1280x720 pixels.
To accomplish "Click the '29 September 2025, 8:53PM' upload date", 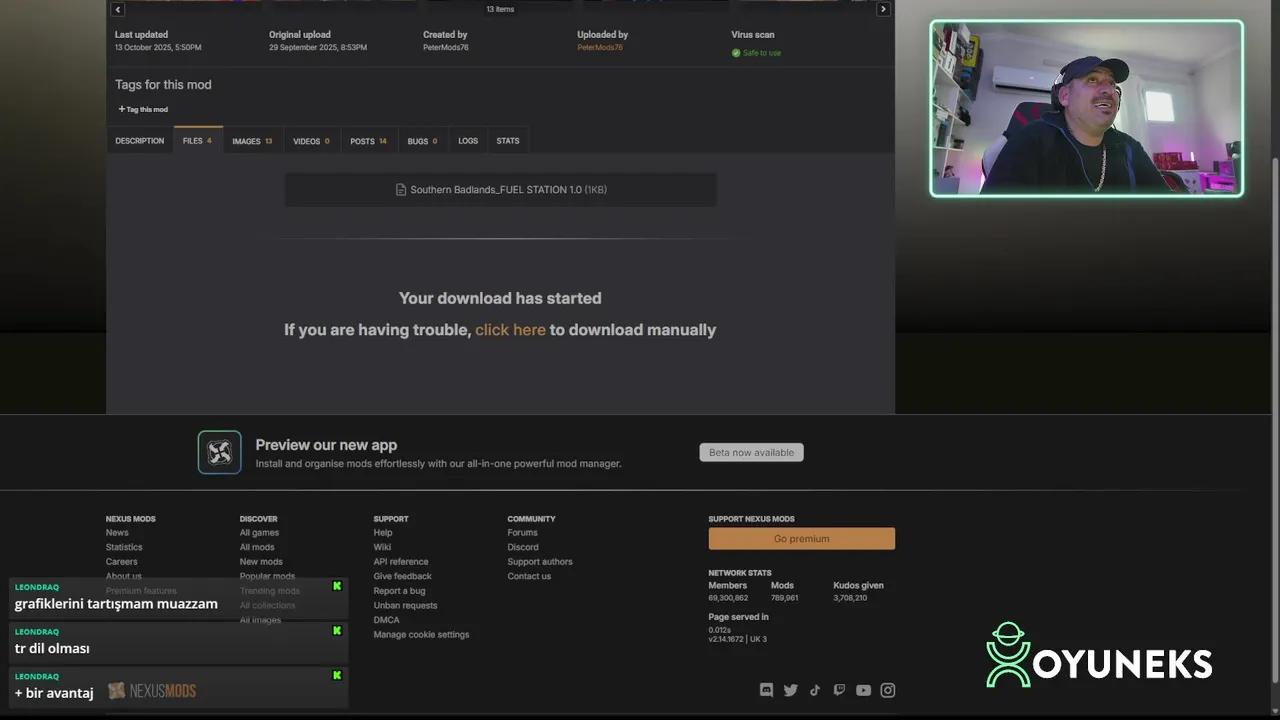I will click(318, 48).
